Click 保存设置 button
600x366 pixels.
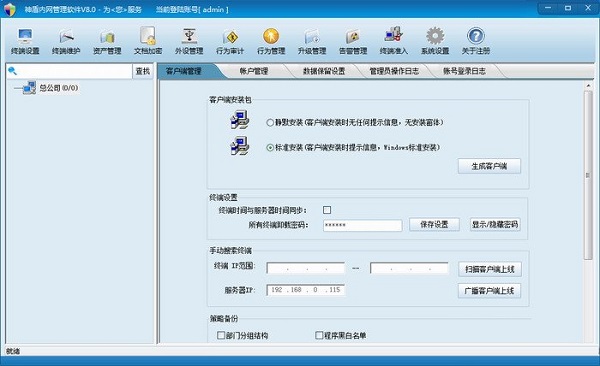point(434,224)
